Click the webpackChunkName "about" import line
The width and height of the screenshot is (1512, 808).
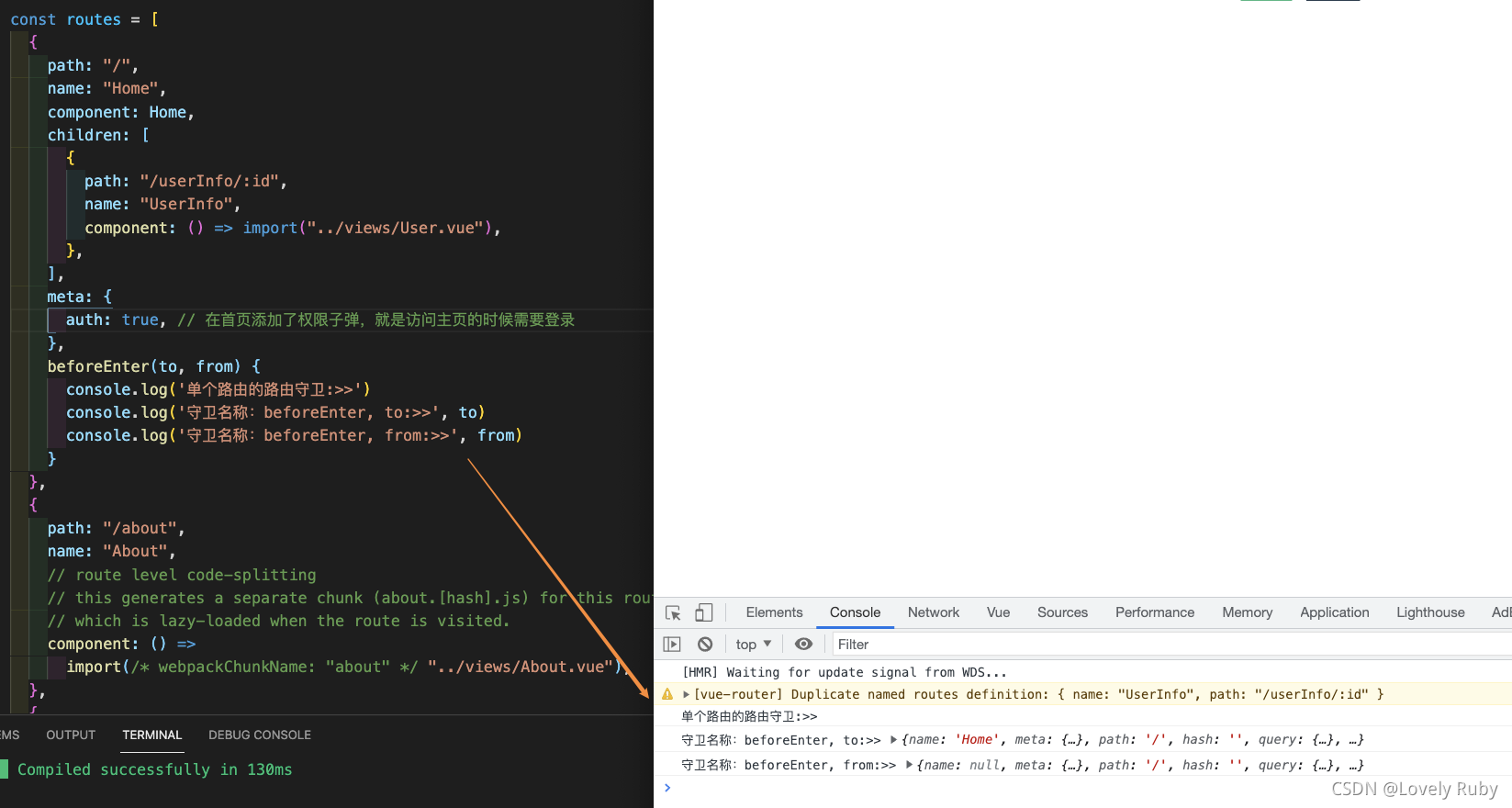[x=348, y=667]
